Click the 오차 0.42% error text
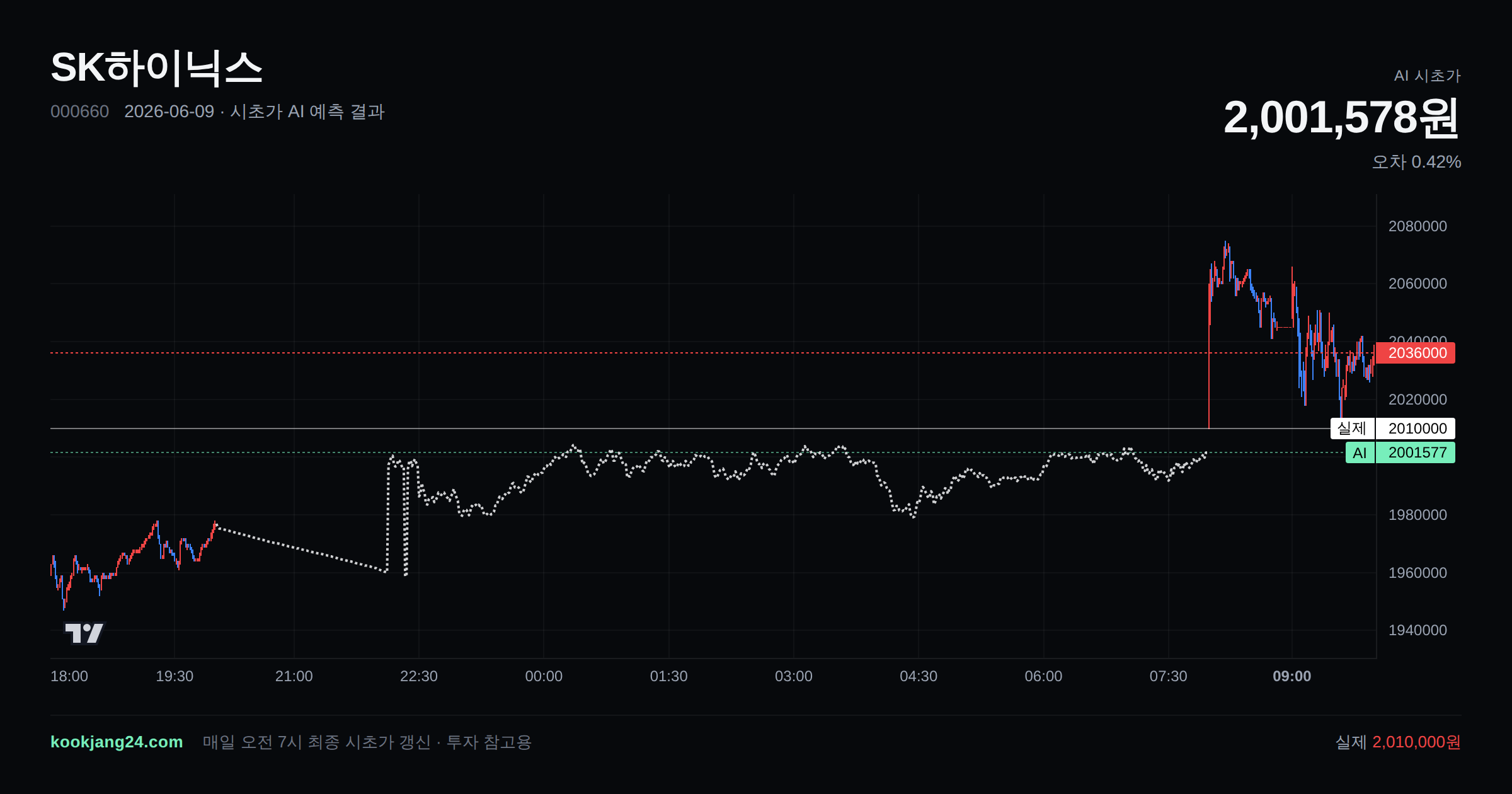 coord(1416,162)
